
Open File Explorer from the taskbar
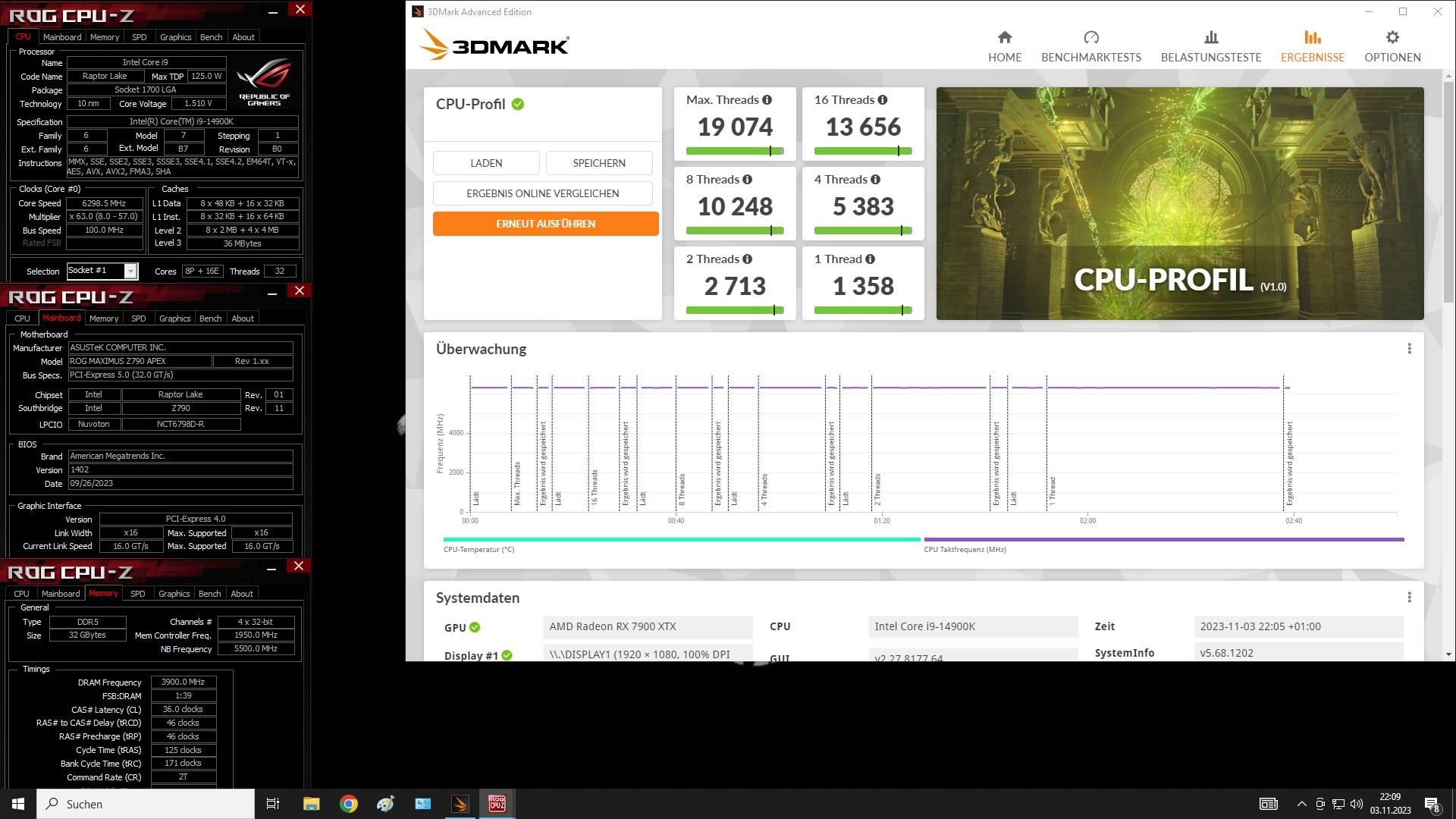pyautogui.click(x=311, y=804)
